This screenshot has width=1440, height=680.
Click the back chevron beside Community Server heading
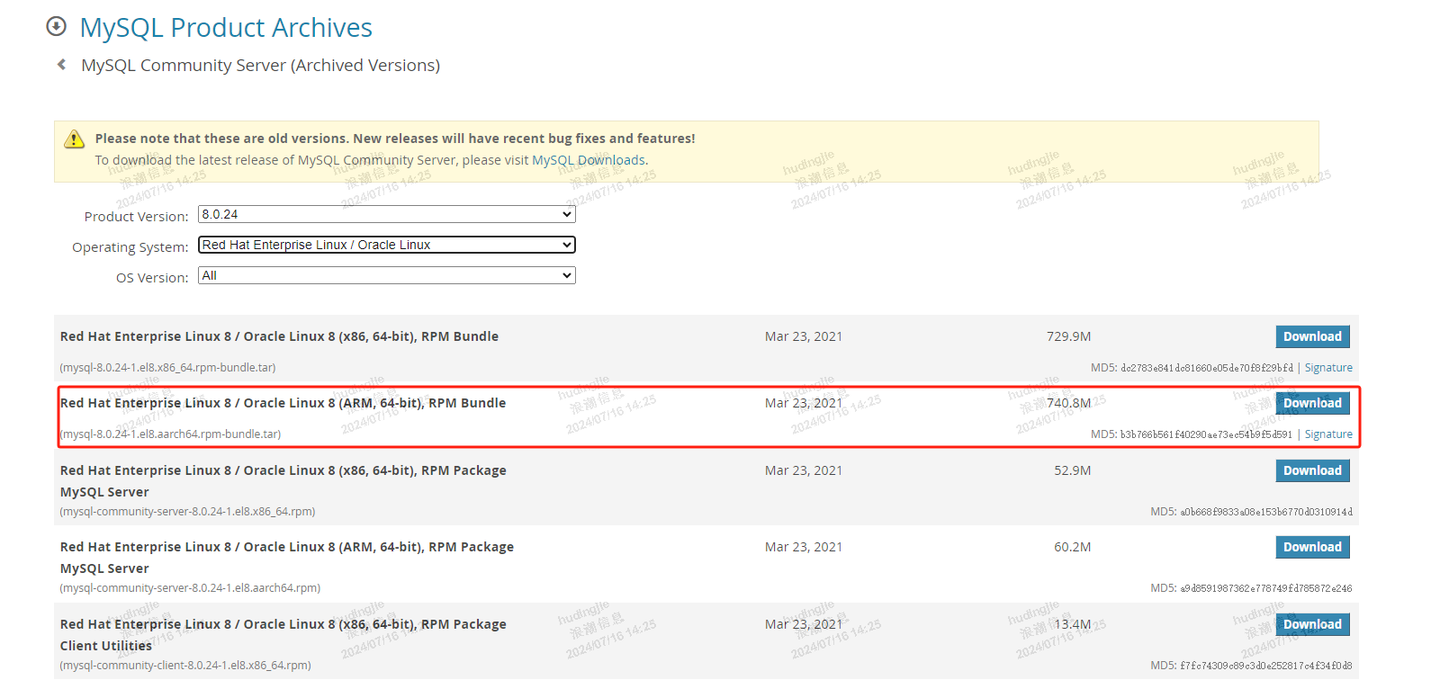(x=60, y=64)
